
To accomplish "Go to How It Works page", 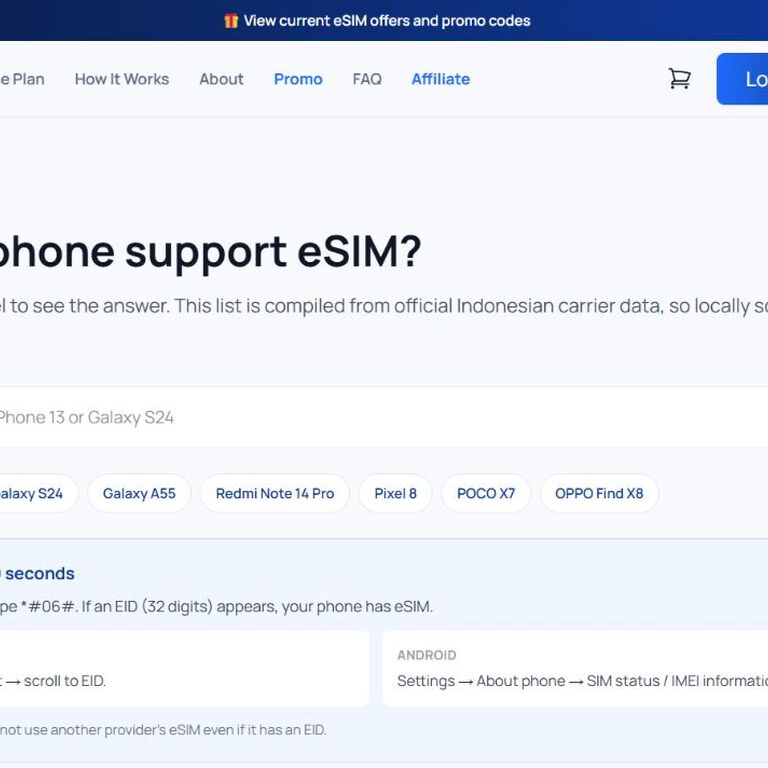I will click(122, 79).
